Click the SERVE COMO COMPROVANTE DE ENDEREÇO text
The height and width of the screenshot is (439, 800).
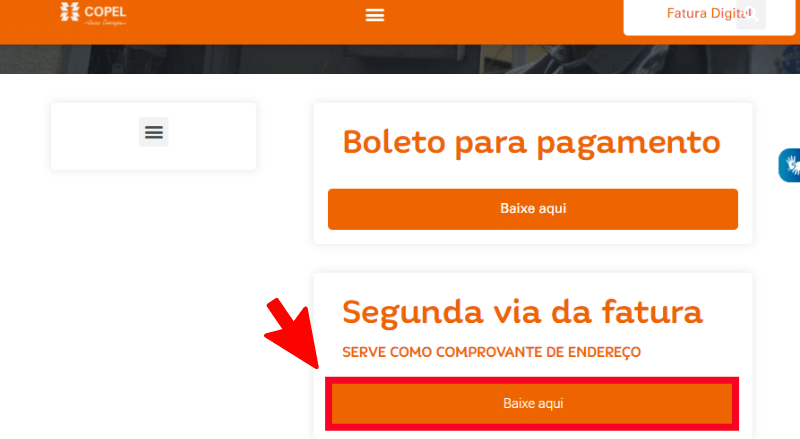click(491, 352)
